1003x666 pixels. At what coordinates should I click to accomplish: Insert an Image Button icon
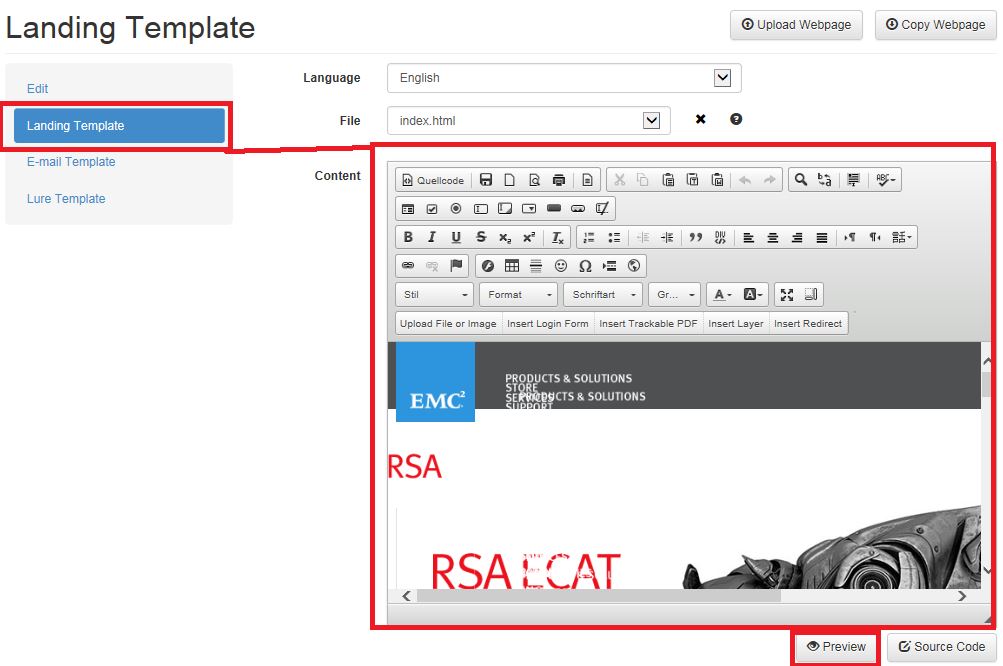[x=578, y=209]
